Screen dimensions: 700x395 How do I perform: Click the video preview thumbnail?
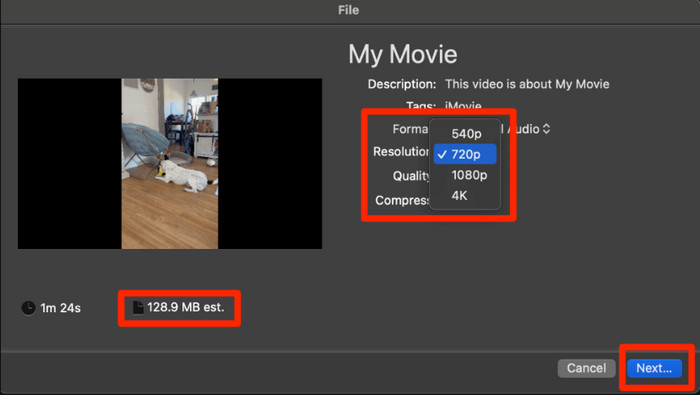click(x=170, y=163)
